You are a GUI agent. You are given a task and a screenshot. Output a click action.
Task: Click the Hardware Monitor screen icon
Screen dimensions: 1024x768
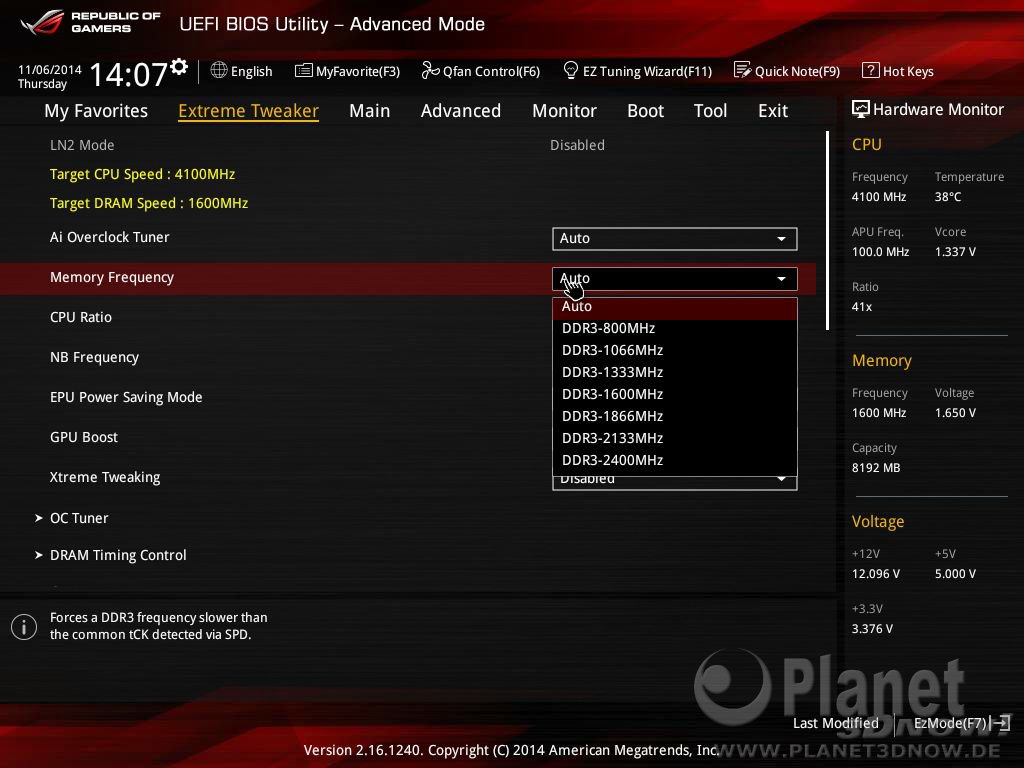(x=861, y=109)
